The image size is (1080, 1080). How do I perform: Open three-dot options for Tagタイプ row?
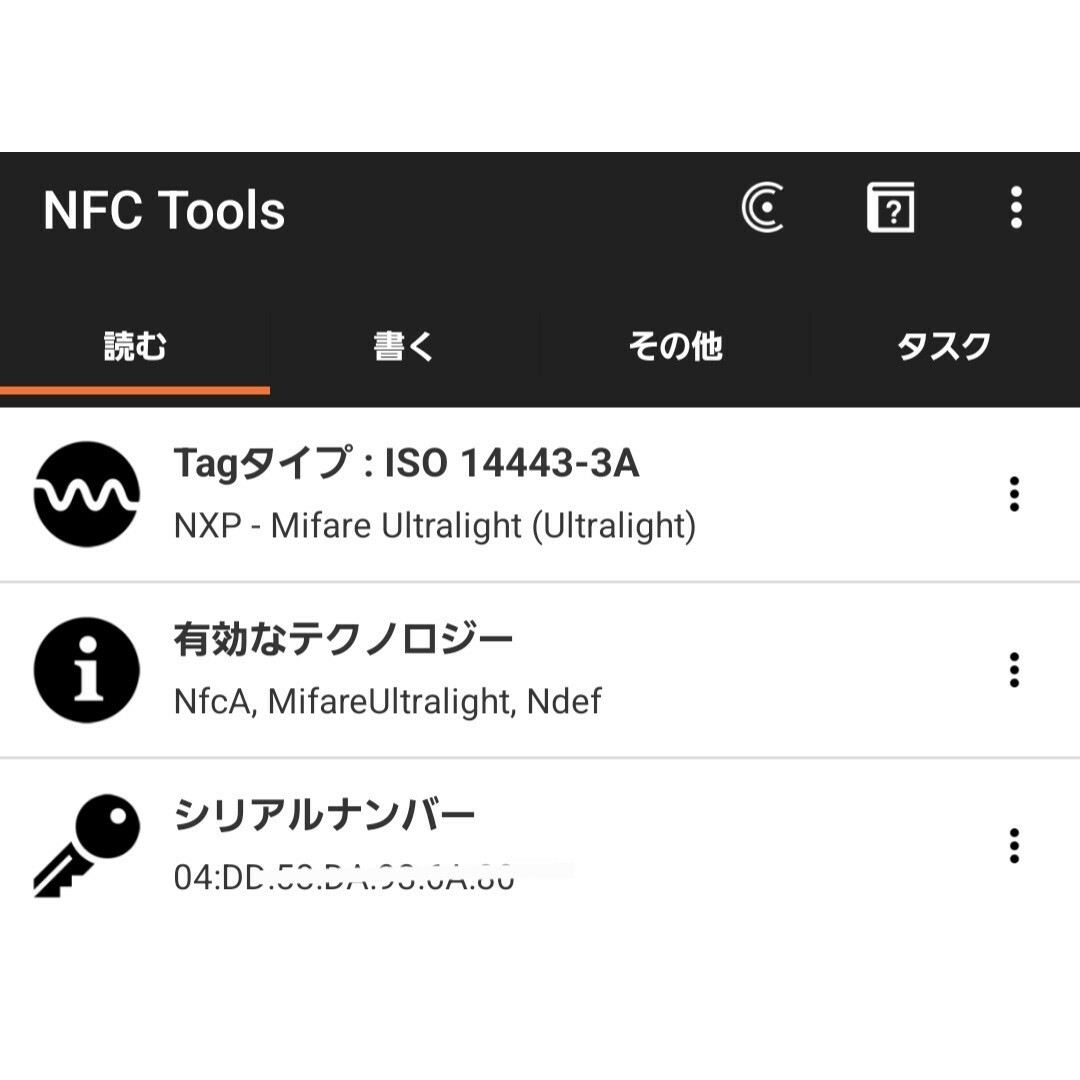click(x=1014, y=494)
